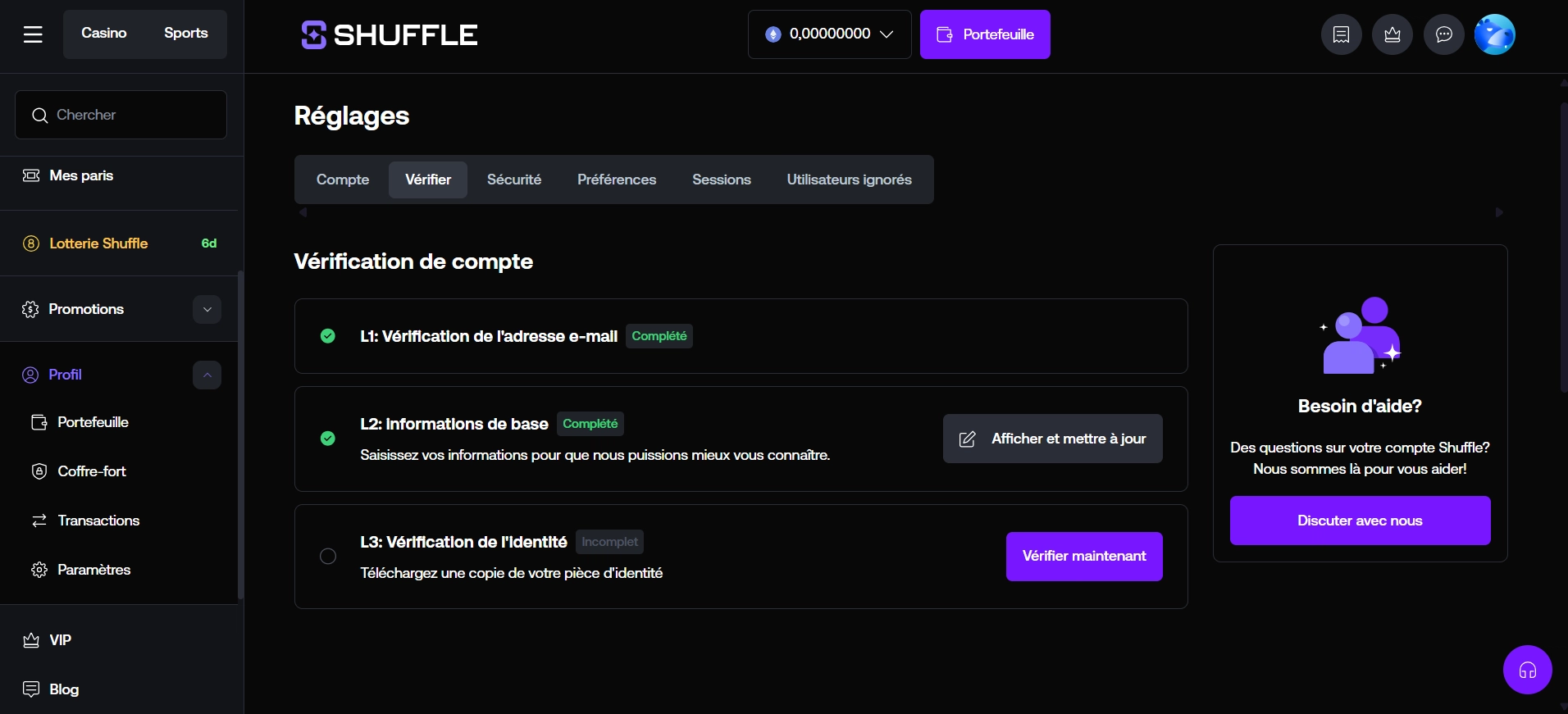Click the L1 green completed checkmark

click(x=328, y=336)
